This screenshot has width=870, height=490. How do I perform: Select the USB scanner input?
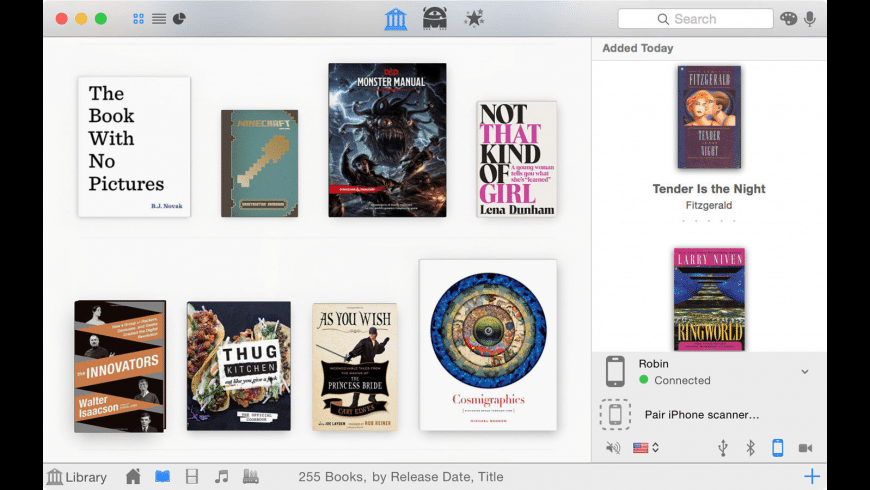tap(722, 448)
